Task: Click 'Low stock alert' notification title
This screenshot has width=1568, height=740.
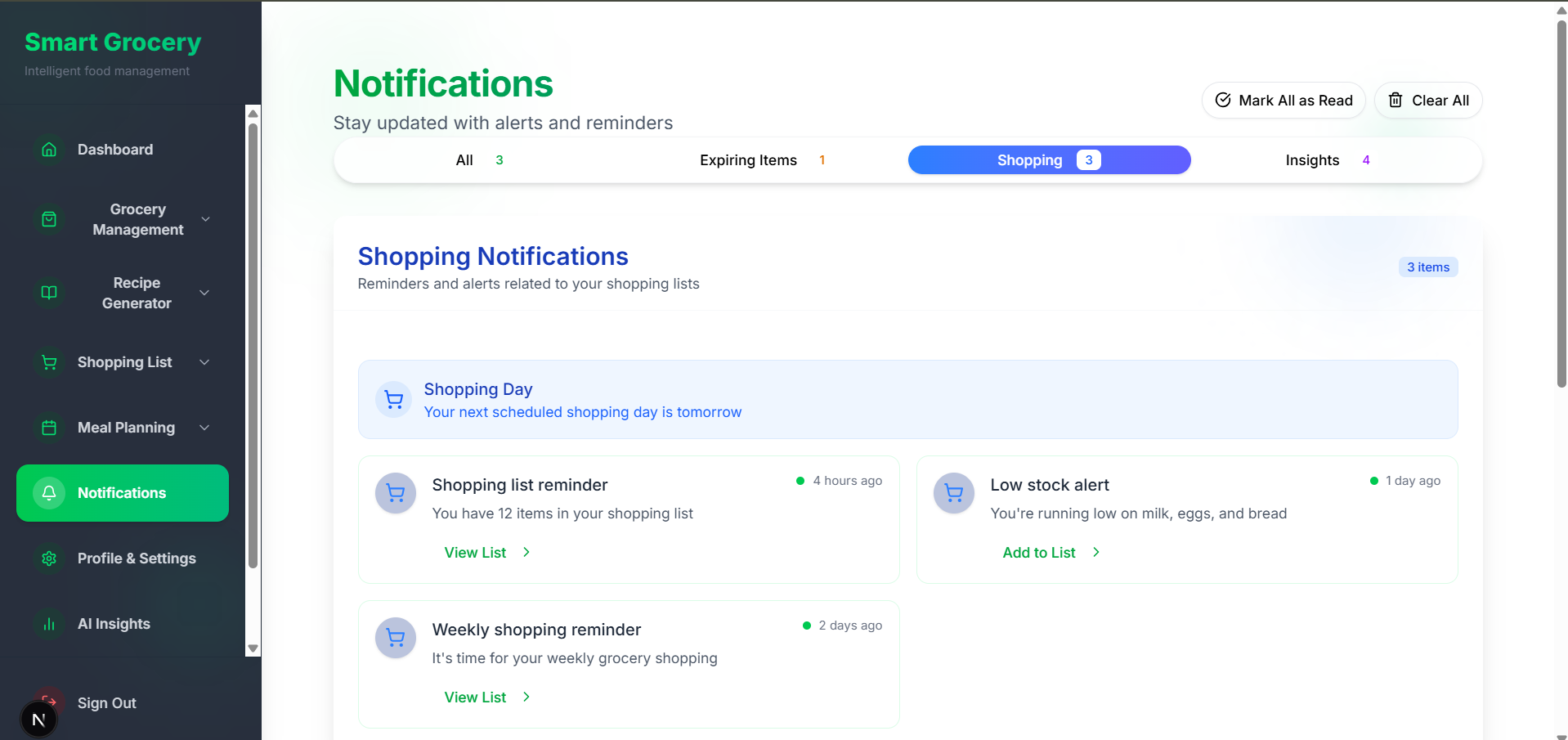Action: [x=1050, y=485]
